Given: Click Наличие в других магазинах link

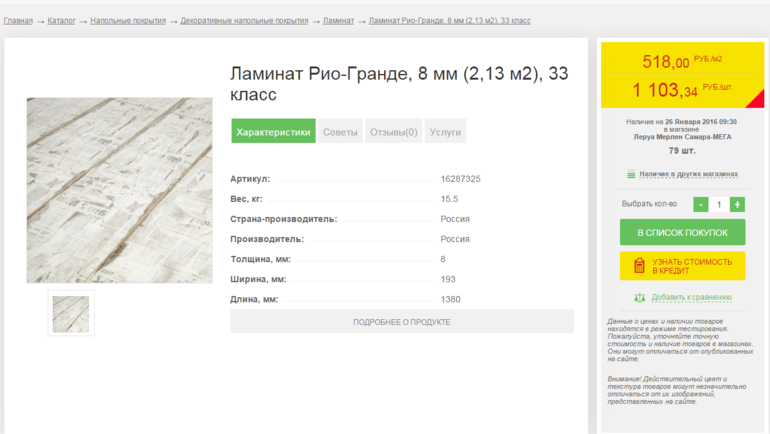Looking at the screenshot, I should [688, 174].
